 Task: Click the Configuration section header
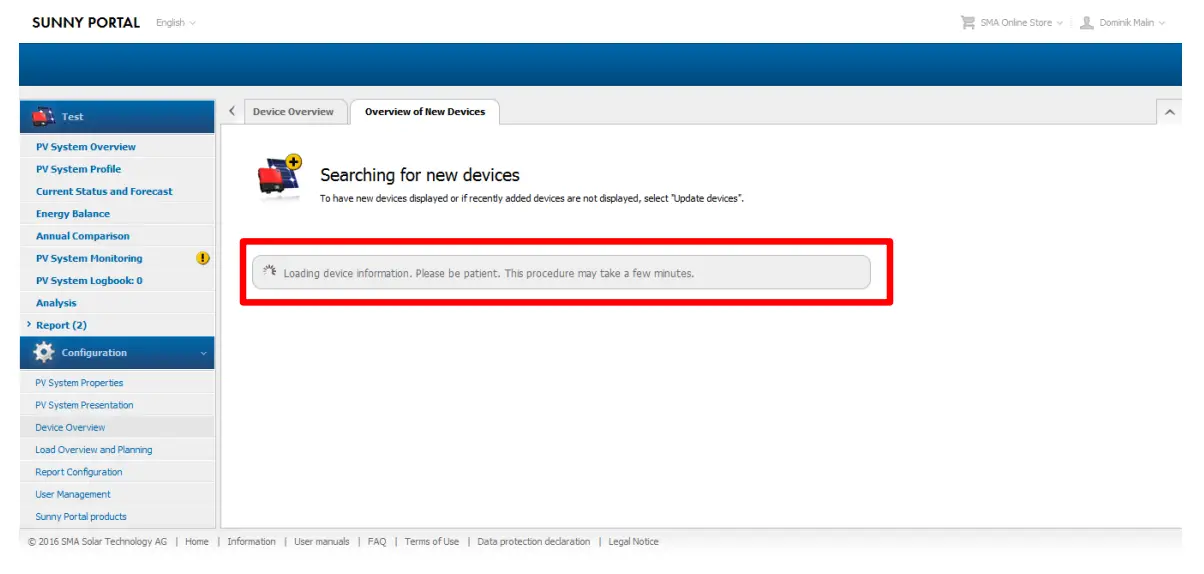[117, 352]
